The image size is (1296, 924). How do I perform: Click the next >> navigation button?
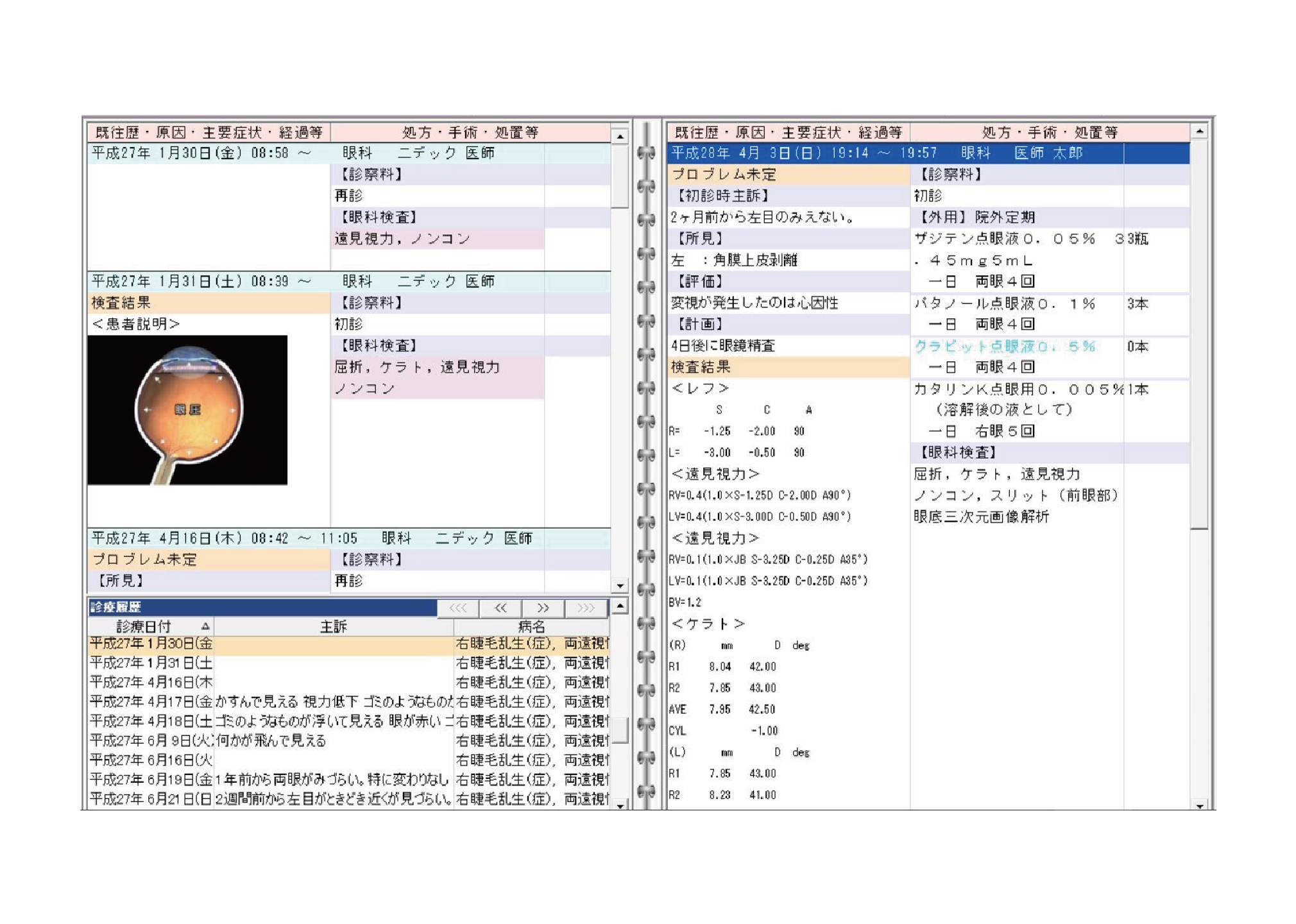[543, 607]
